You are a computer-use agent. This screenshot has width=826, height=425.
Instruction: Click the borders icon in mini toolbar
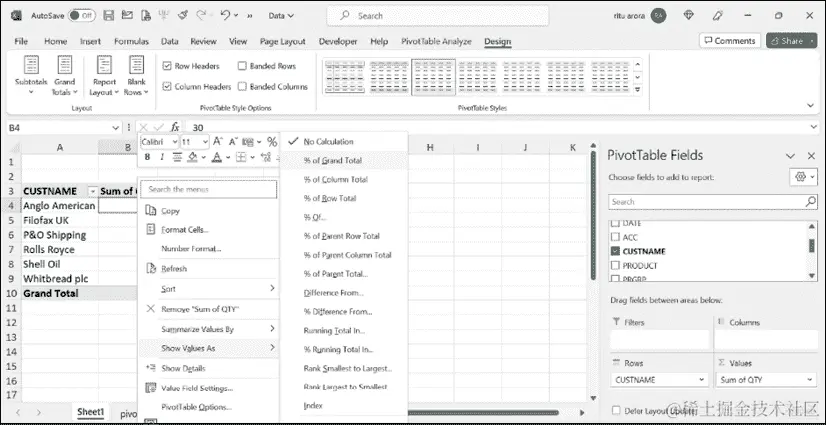(241, 157)
